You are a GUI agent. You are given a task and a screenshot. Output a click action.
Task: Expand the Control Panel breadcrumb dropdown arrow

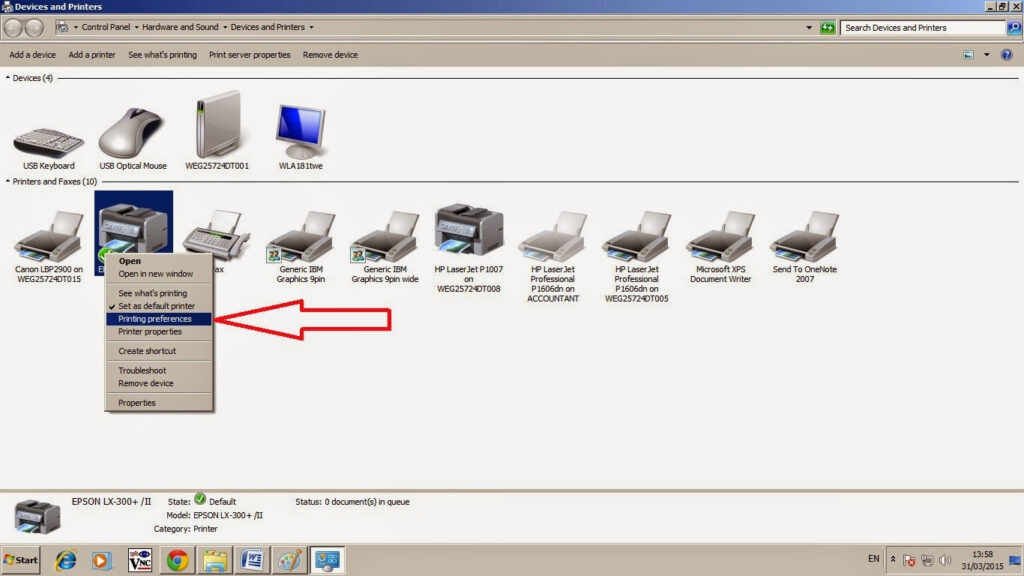tap(136, 27)
